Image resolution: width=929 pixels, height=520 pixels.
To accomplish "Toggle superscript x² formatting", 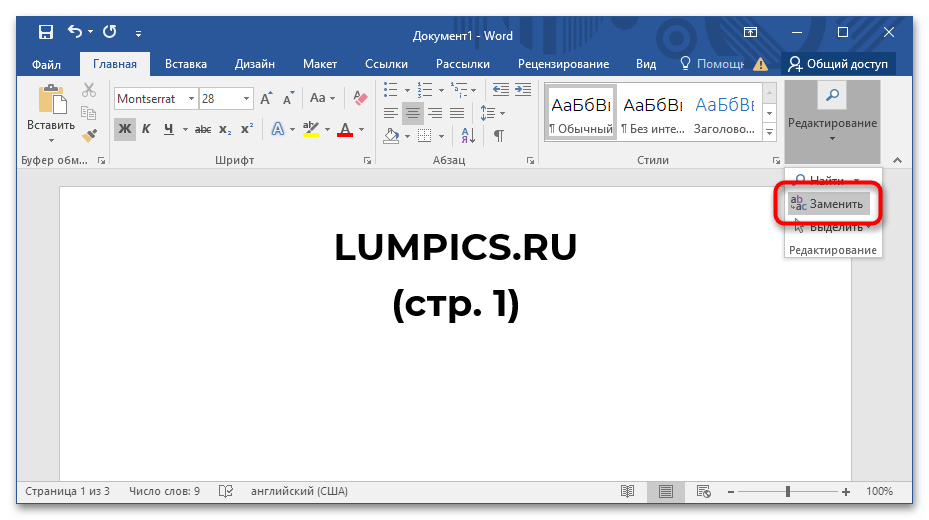I will pos(247,129).
